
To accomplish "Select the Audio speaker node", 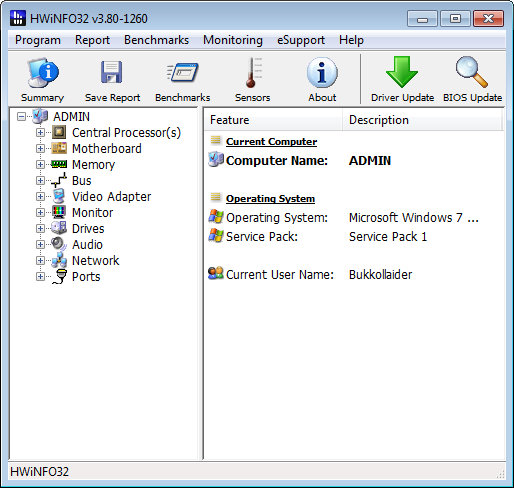I will click(x=87, y=245).
